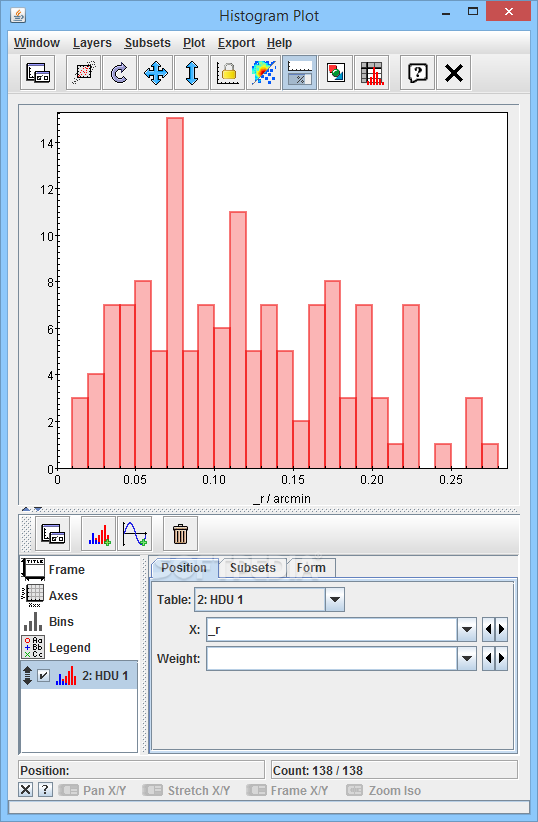Click the navigation help question mark box
This screenshot has height=822, width=538.
tap(45, 789)
